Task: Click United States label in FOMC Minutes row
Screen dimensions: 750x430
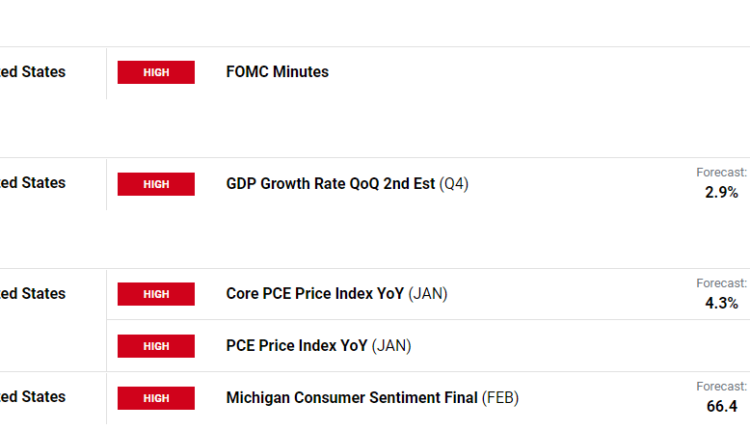Action: (33, 72)
